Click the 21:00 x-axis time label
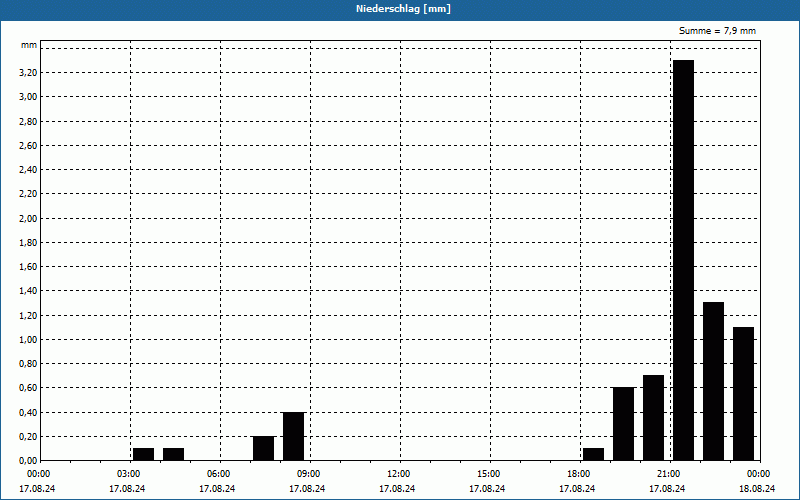The image size is (800, 500). pos(669,474)
